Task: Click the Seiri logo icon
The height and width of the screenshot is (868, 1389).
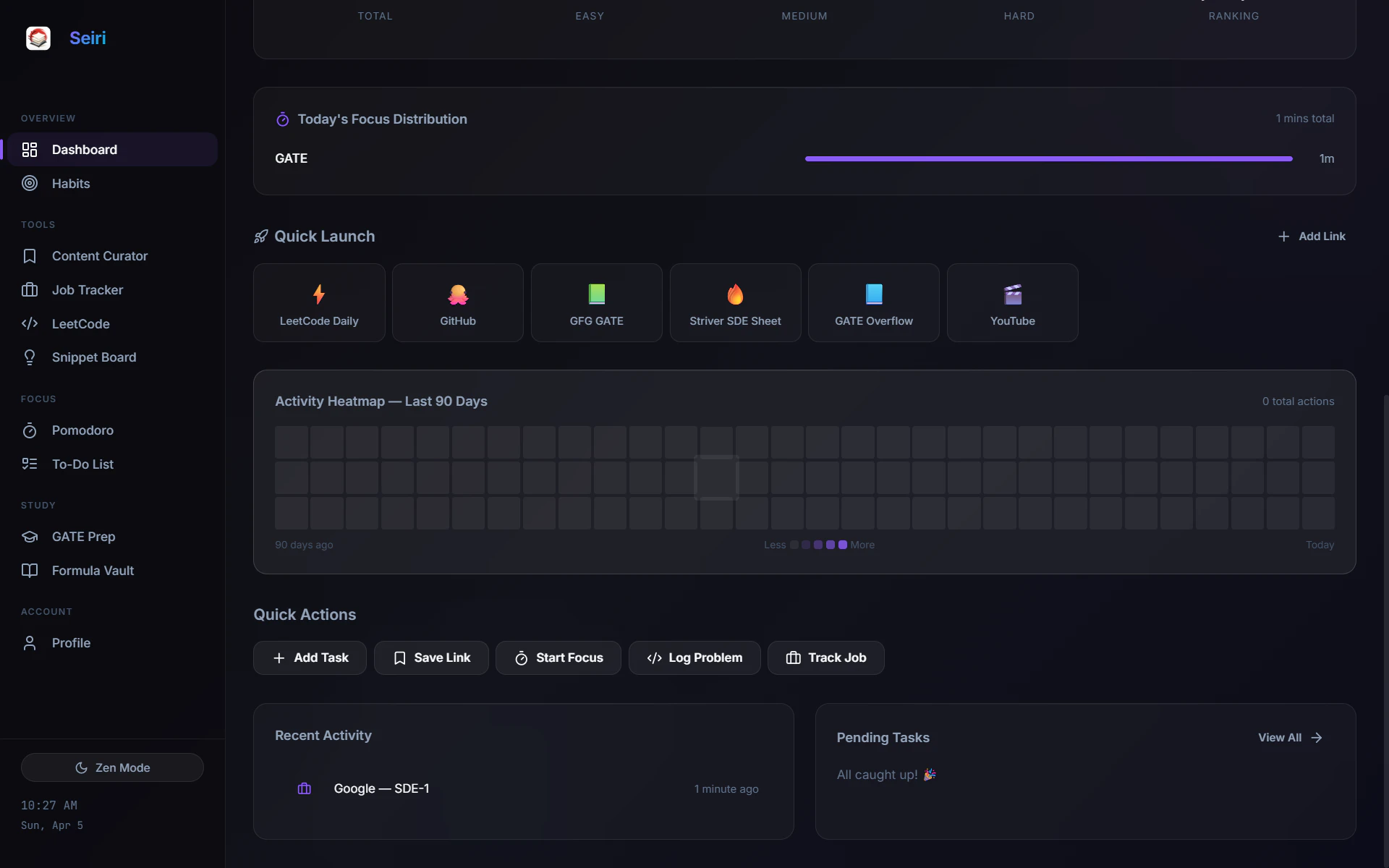Action: point(38,38)
